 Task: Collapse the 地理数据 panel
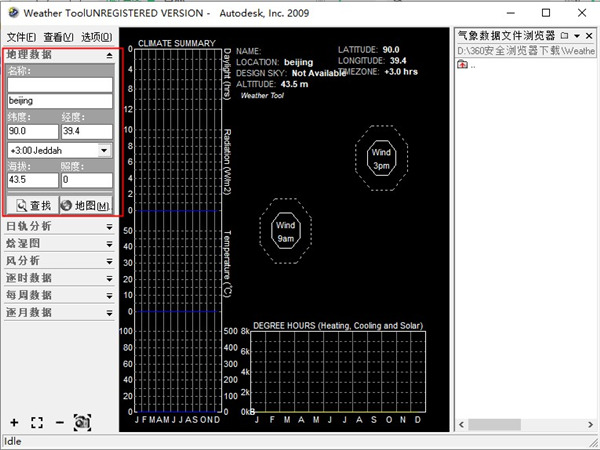point(109,55)
